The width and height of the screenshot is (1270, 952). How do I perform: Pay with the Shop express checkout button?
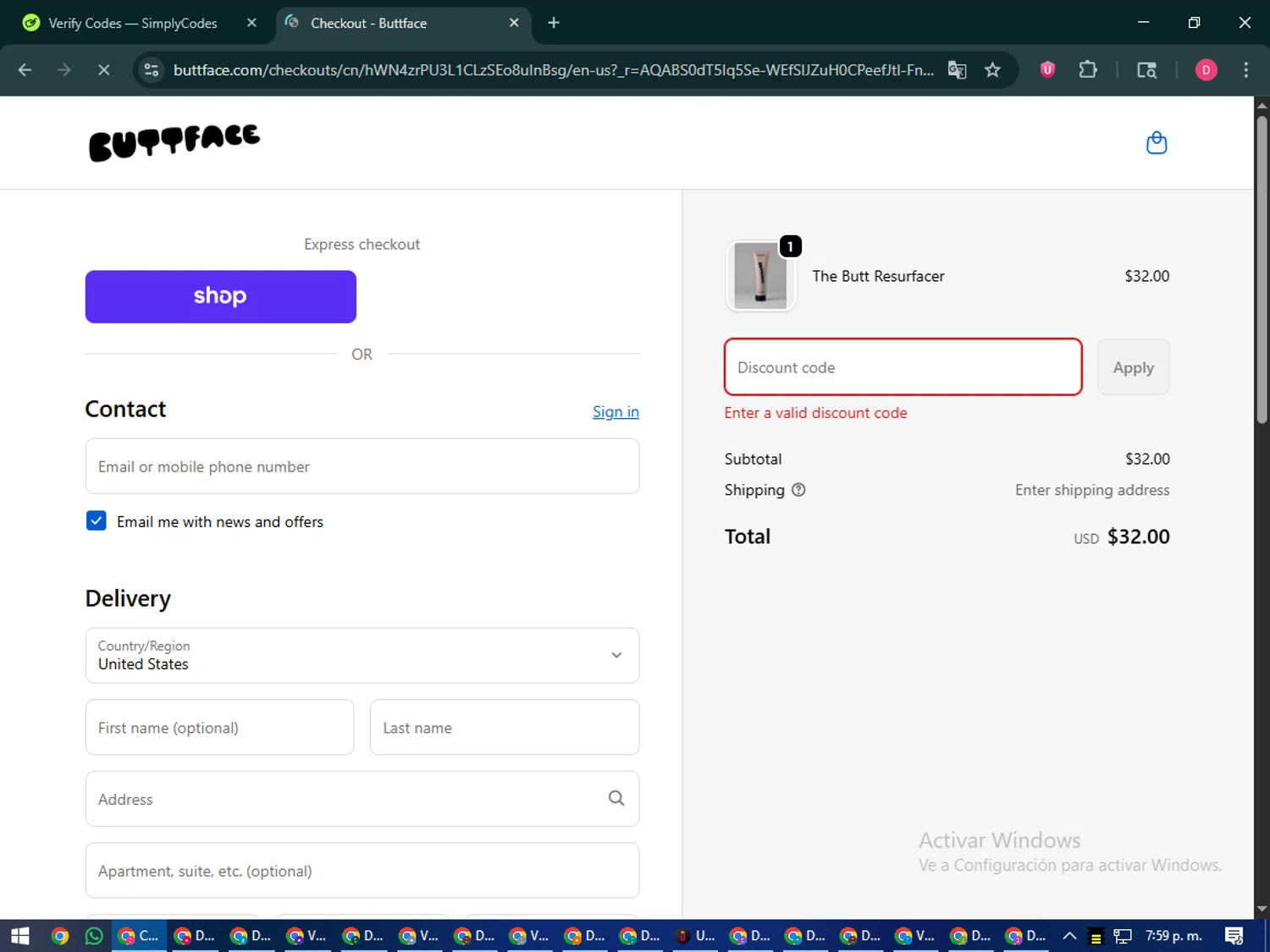(x=221, y=296)
